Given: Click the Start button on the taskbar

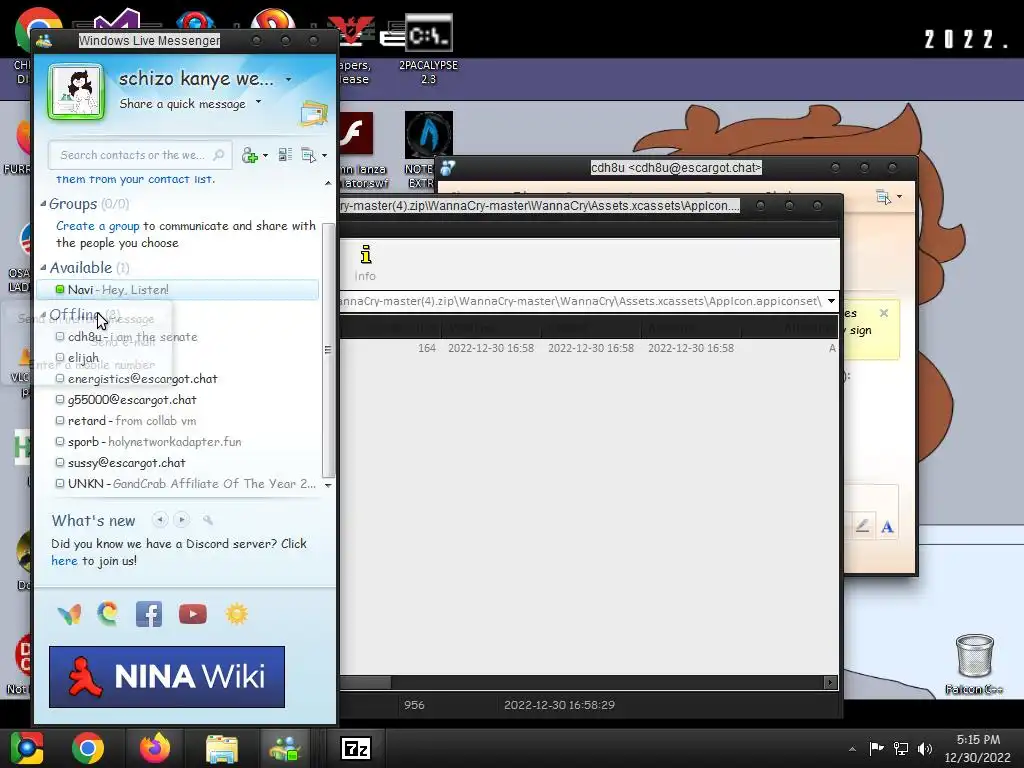Looking at the screenshot, I should pyautogui.click(x=27, y=748).
